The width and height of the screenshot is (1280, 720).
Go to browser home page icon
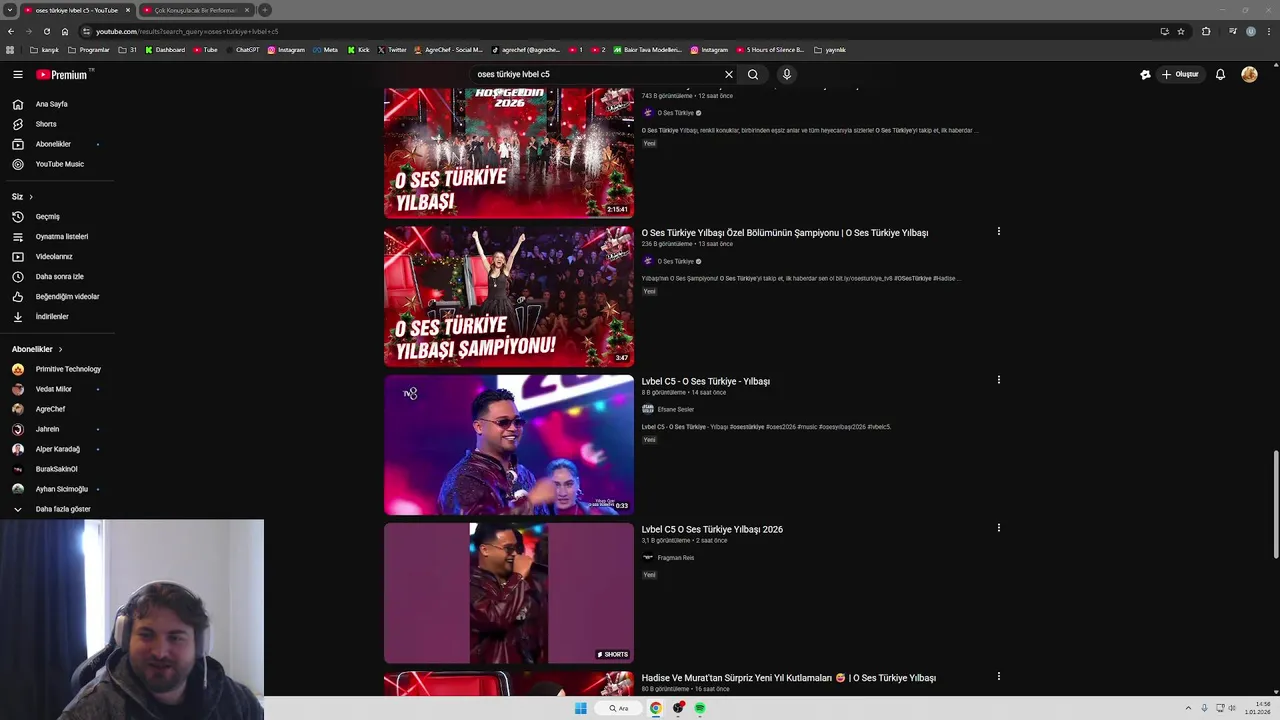point(64,31)
